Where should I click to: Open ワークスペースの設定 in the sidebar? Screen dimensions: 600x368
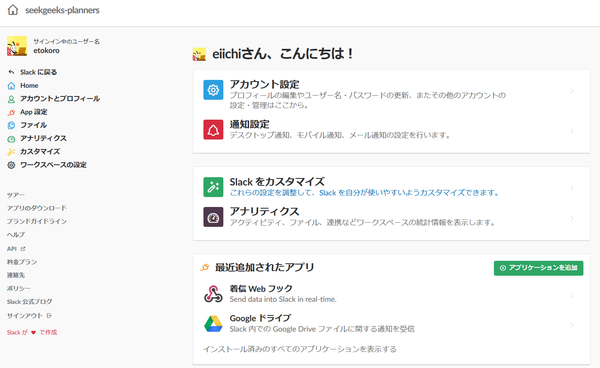[x=53, y=165]
